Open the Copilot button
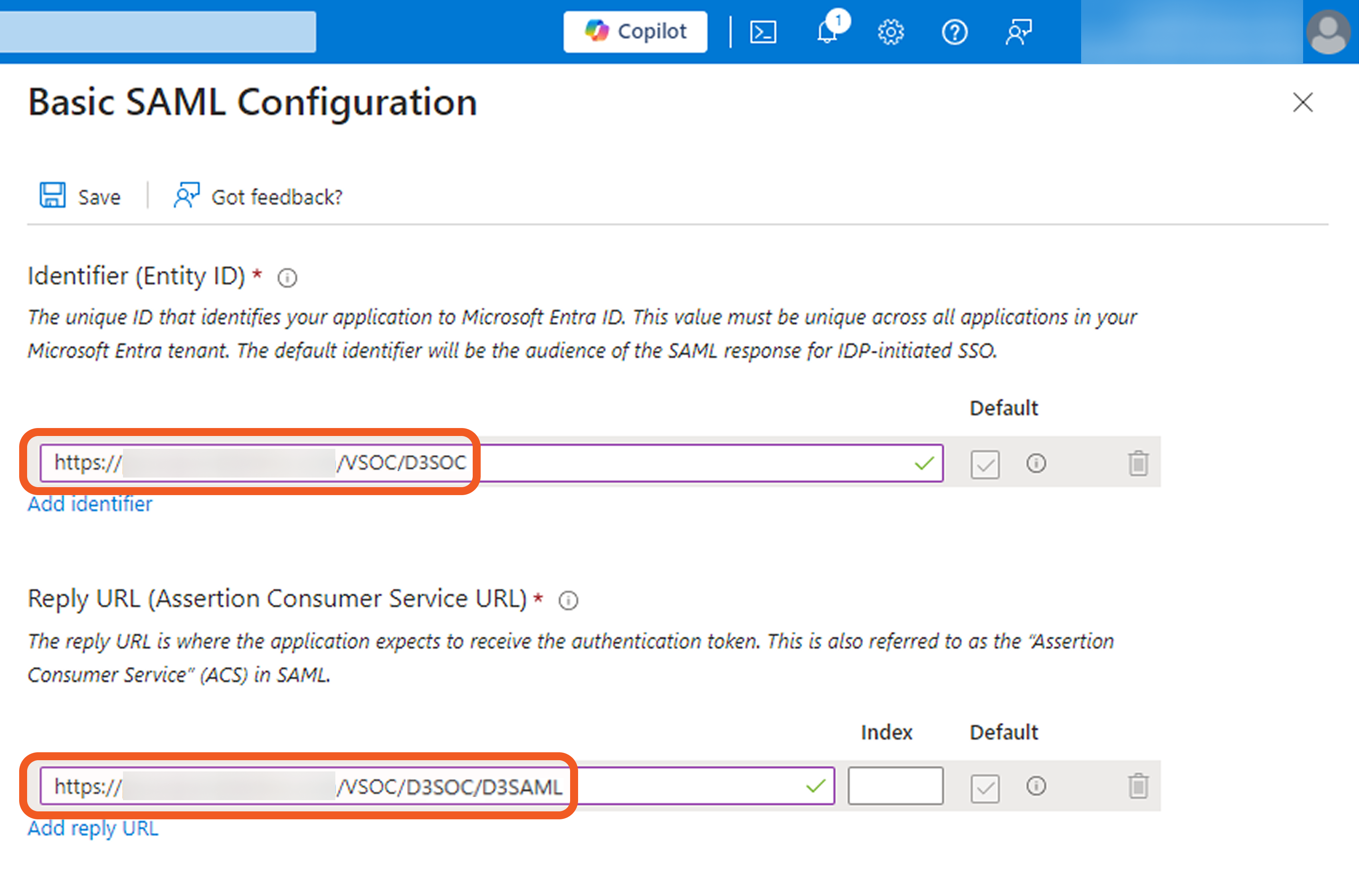 point(635,32)
